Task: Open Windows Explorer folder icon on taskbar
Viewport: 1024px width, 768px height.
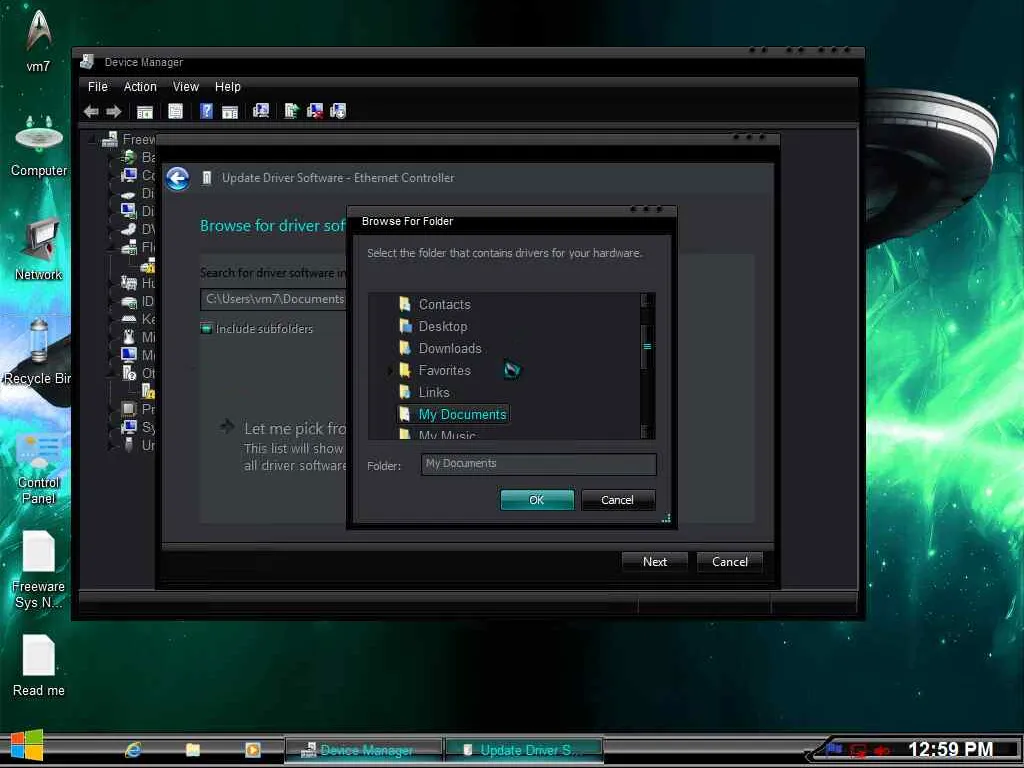Action: tap(193, 750)
